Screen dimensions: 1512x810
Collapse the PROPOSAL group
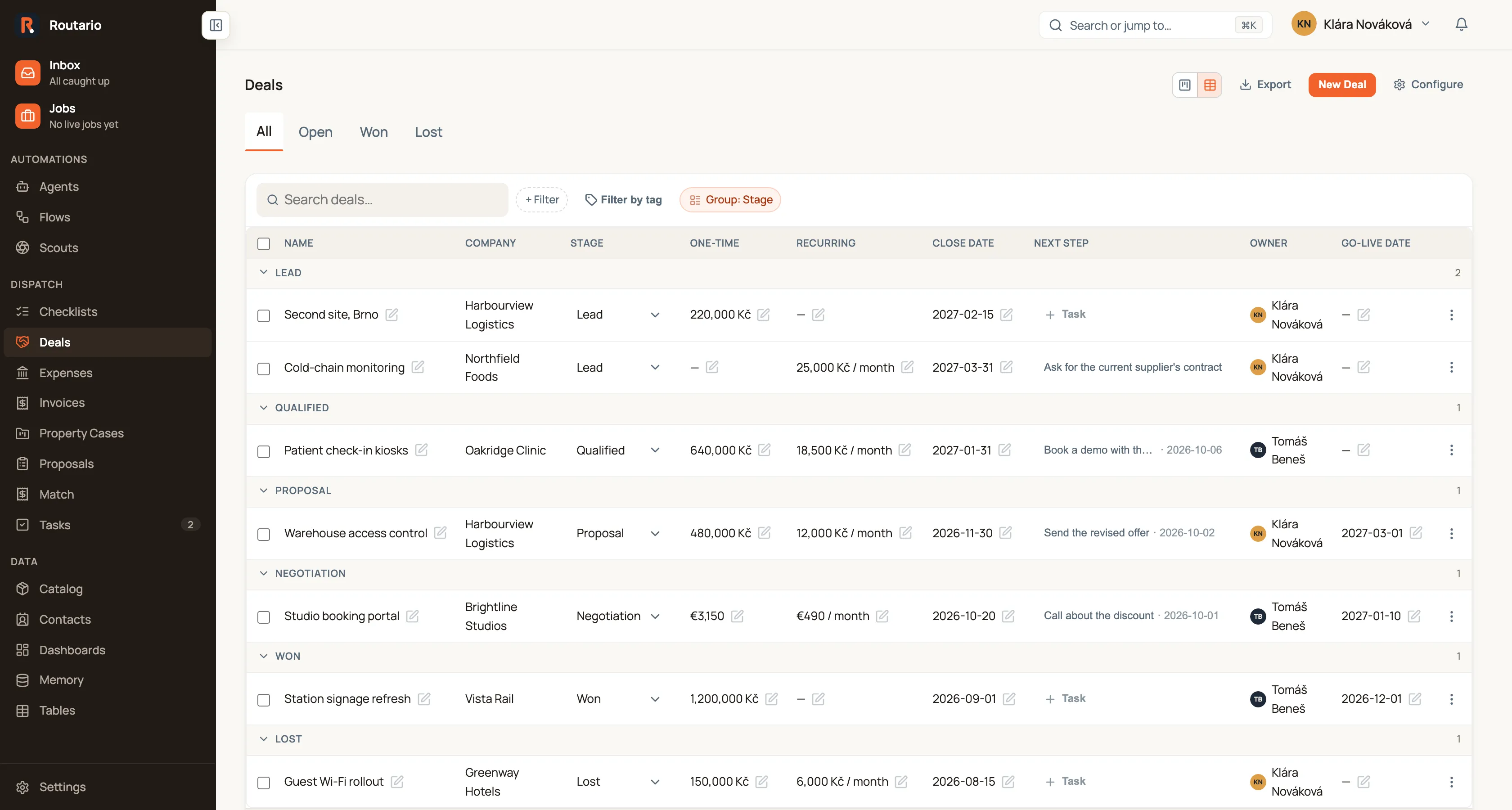pos(264,490)
